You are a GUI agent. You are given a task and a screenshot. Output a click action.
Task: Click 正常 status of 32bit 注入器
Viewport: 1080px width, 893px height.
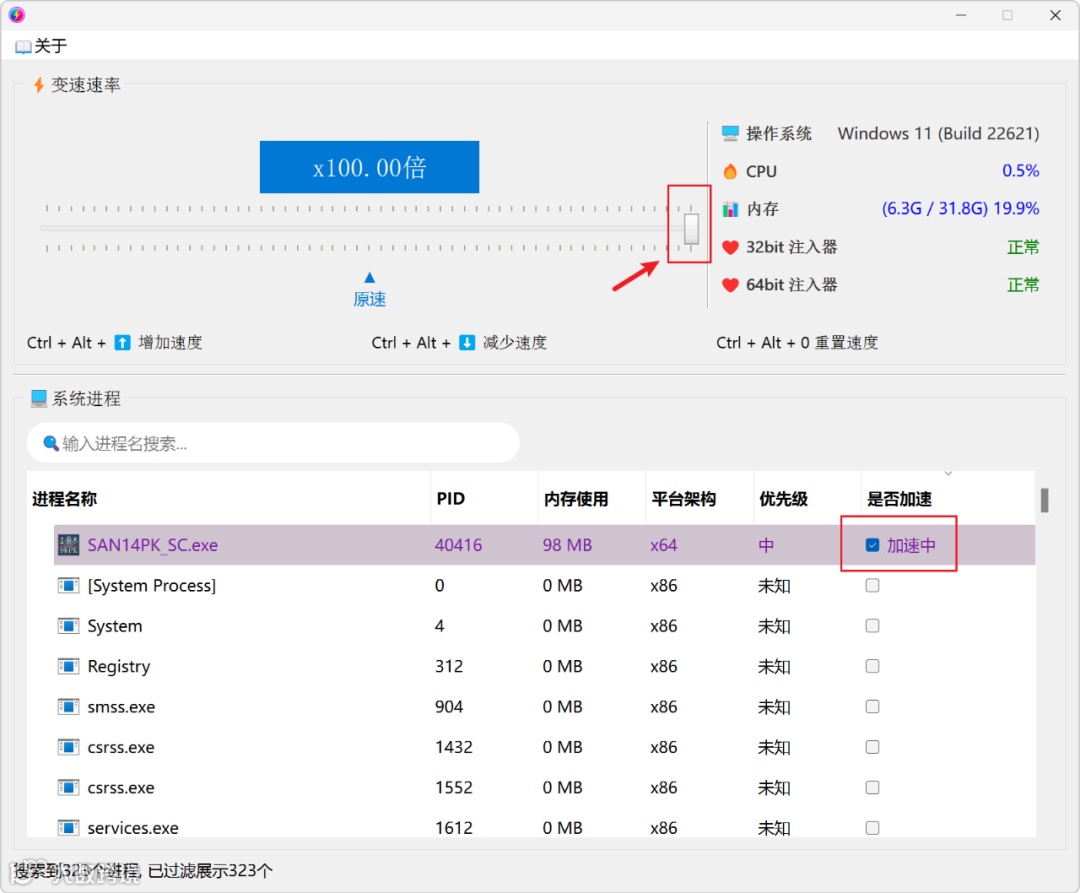click(1023, 247)
